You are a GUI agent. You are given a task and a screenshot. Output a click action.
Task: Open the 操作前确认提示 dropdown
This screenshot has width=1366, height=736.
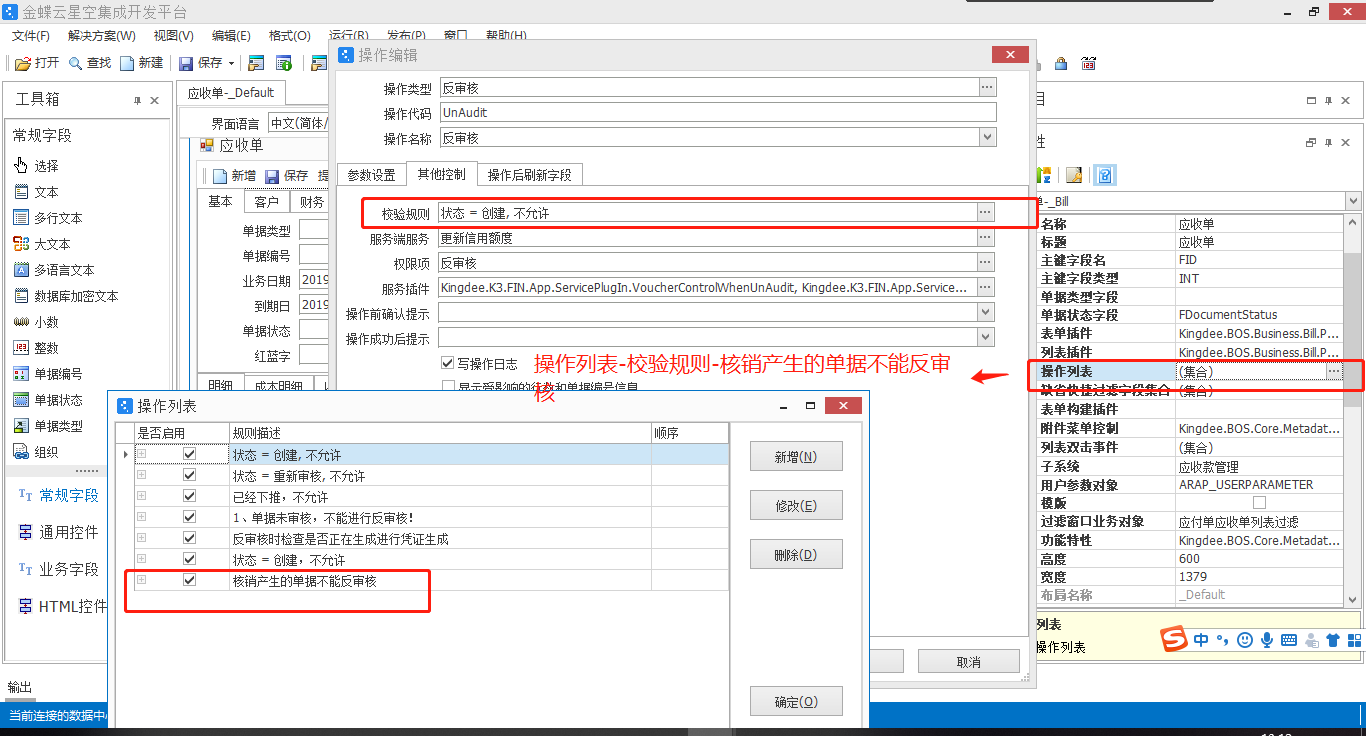pyautogui.click(x=987, y=313)
